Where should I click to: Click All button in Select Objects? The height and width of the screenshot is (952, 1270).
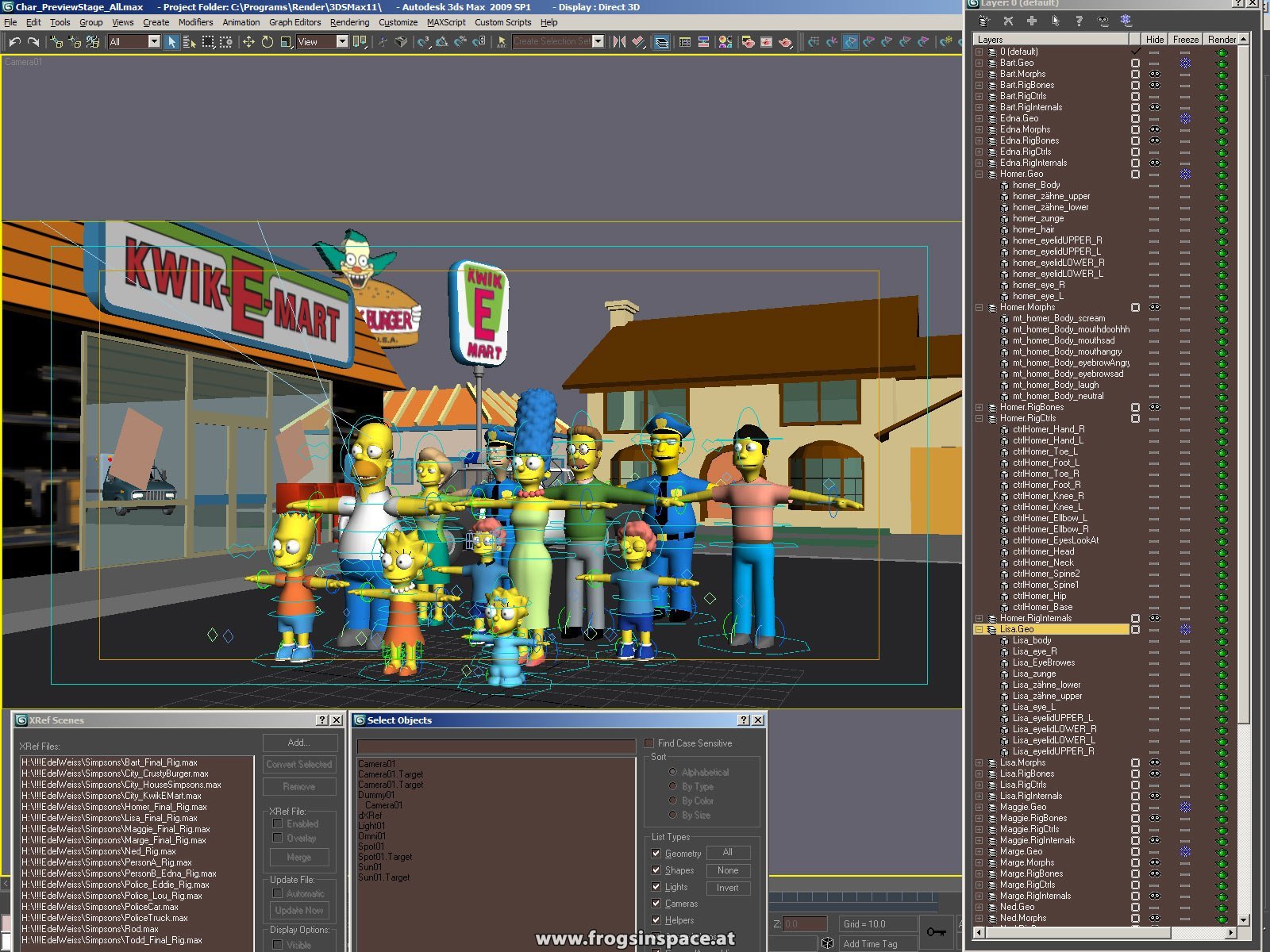[x=728, y=853]
